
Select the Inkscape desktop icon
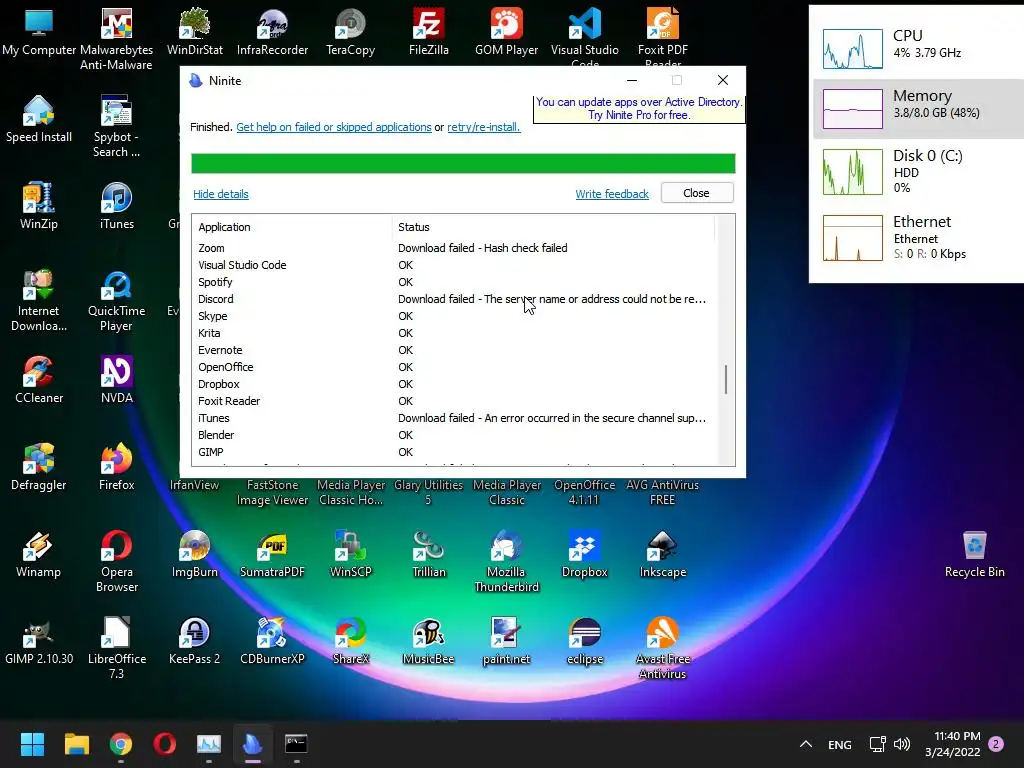coord(663,554)
